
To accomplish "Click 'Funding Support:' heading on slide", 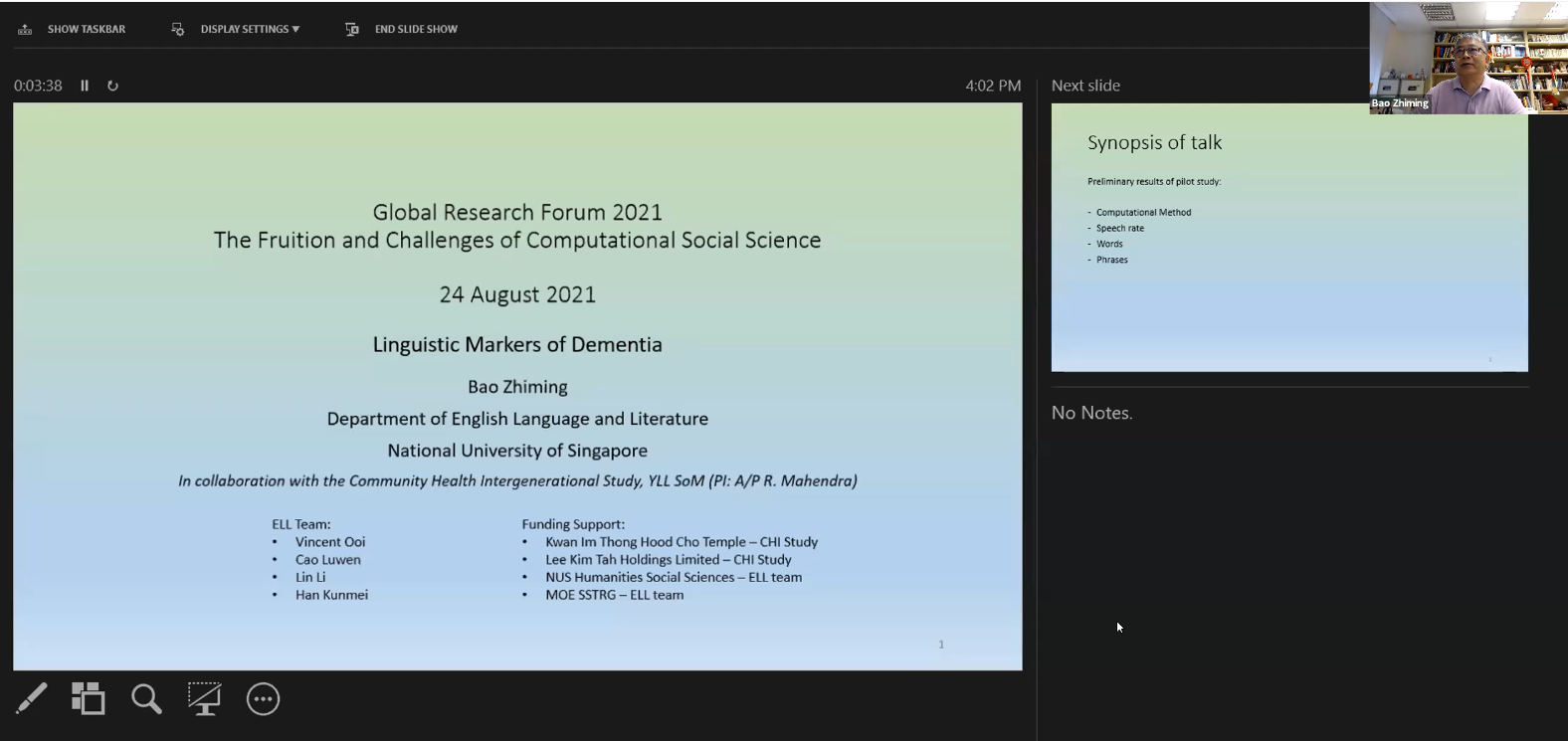I will [573, 524].
